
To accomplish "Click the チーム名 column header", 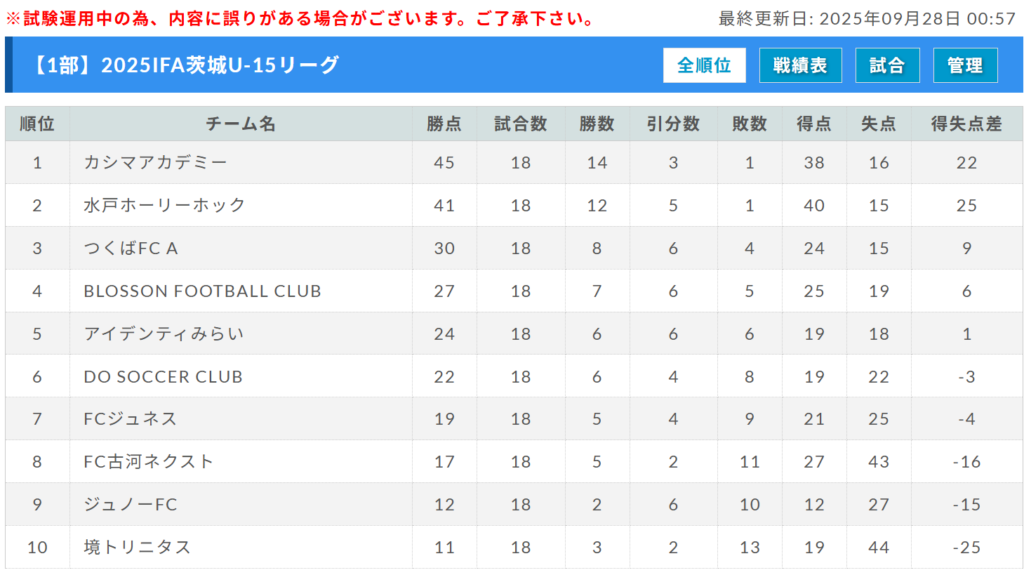I will click(x=241, y=124).
